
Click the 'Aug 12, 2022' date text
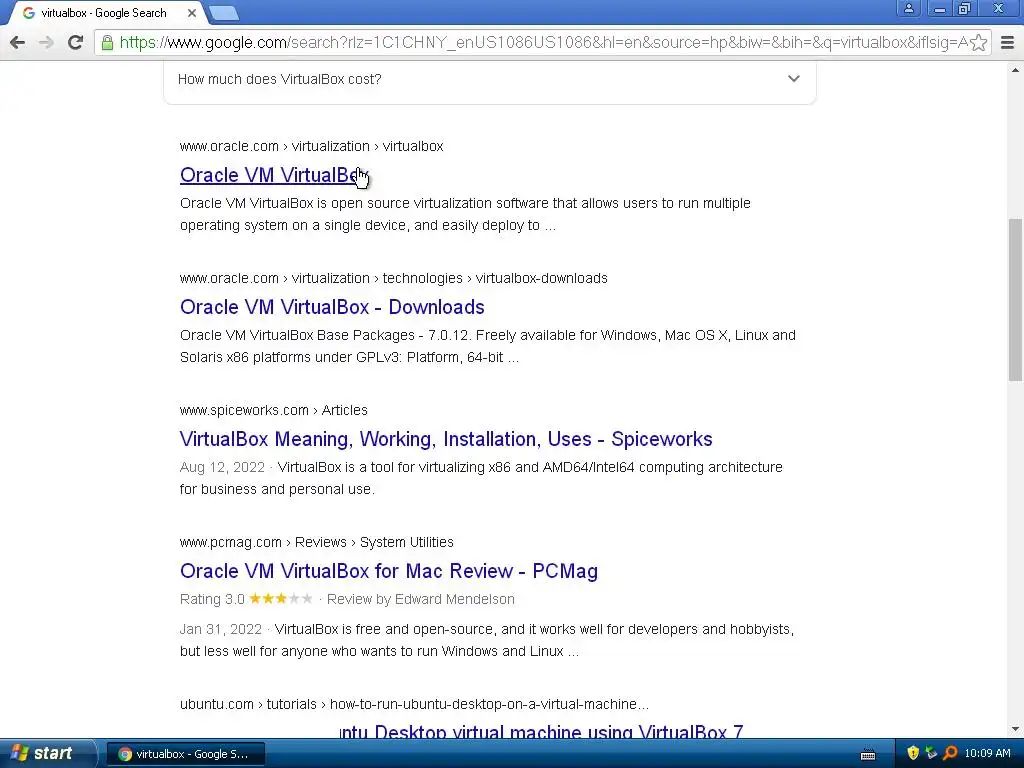click(222, 467)
